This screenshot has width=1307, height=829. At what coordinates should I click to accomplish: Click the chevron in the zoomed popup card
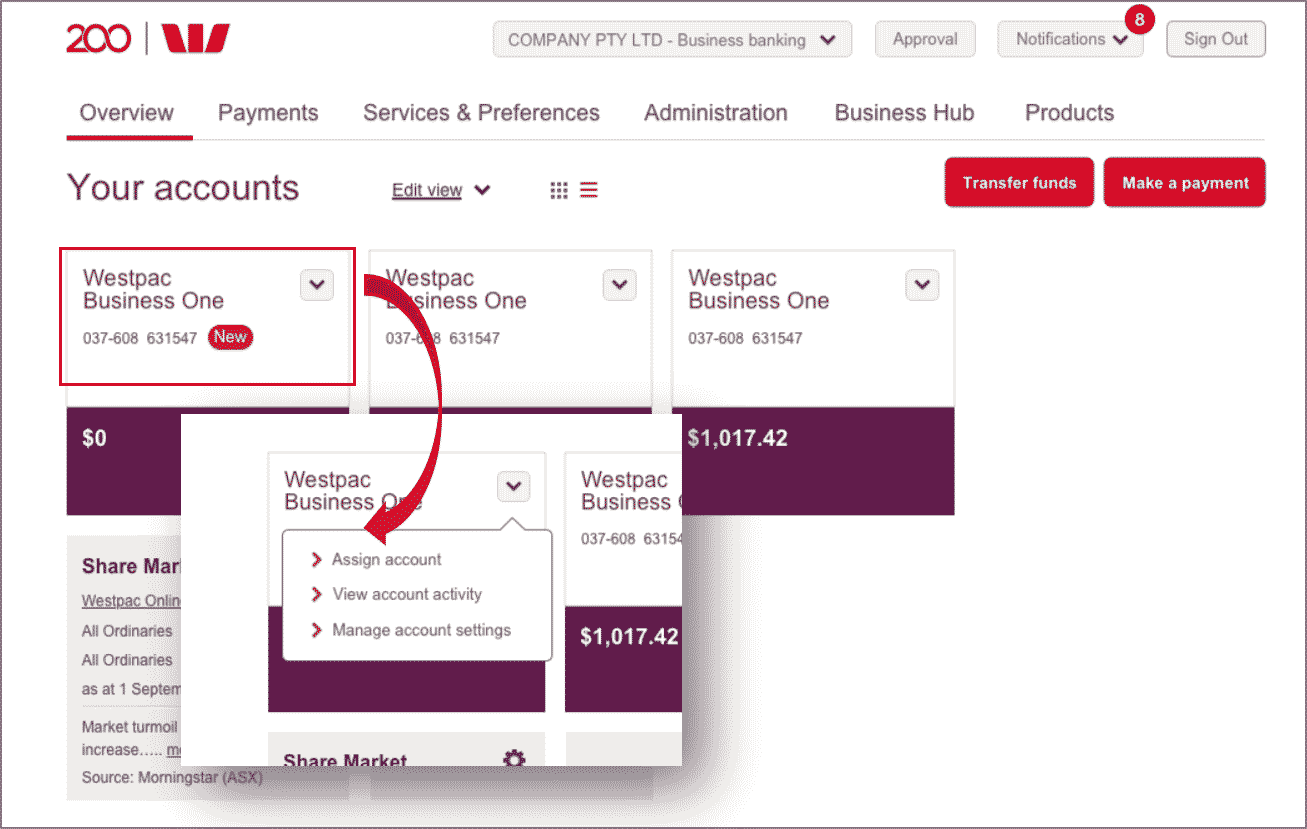pyautogui.click(x=513, y=487)
